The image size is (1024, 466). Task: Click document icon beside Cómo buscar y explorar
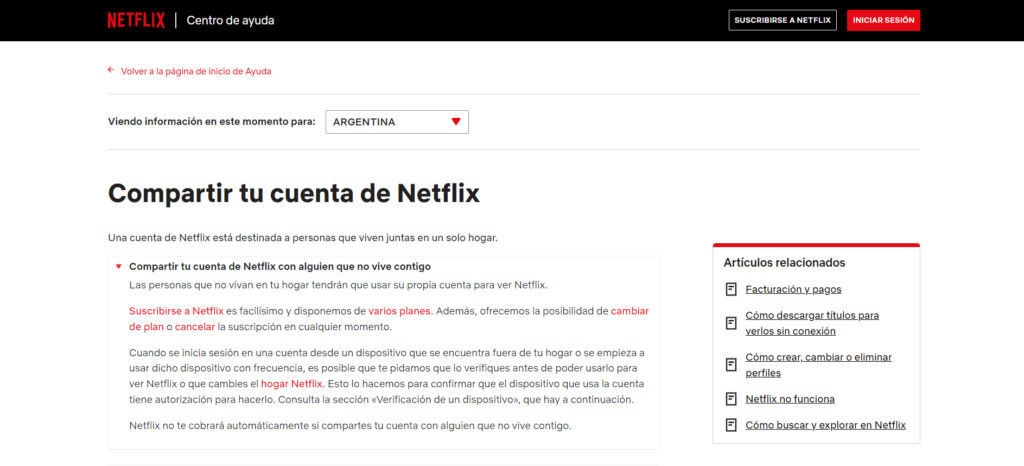731,425
